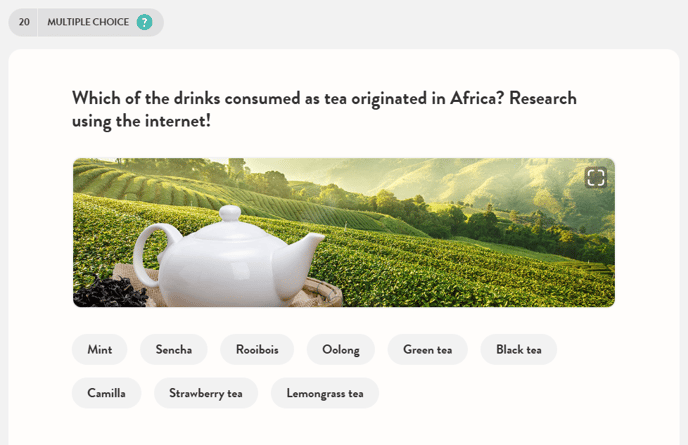This screenshot has width=688, height=445.
Task: Click the teal question mark help icon
Action: [x=145, y=22]
